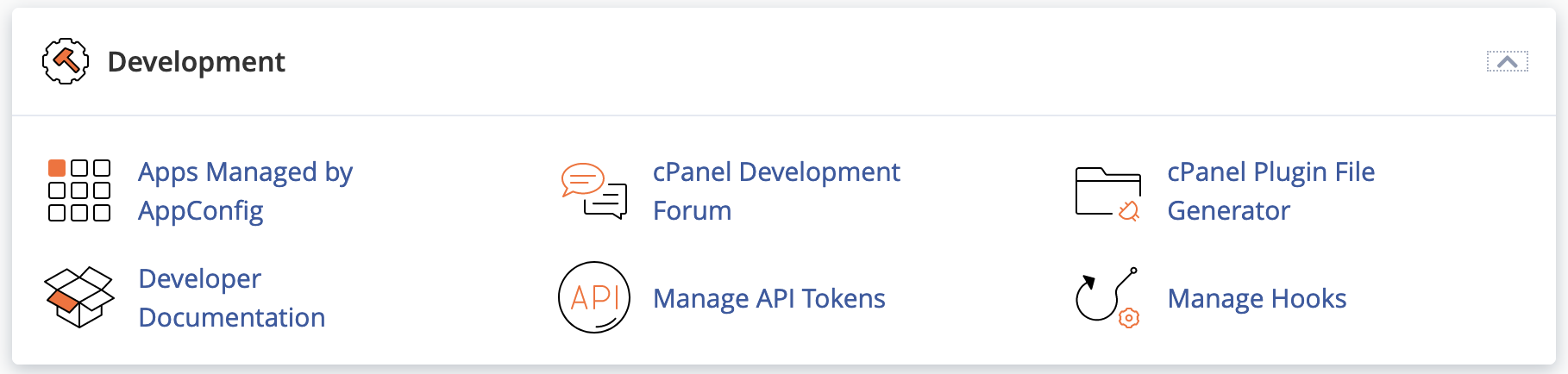Screen dimensions: 1568x374
Task: Select the cPanel Plugin File Generator folder icon
Action: (x=1108, y=192)
